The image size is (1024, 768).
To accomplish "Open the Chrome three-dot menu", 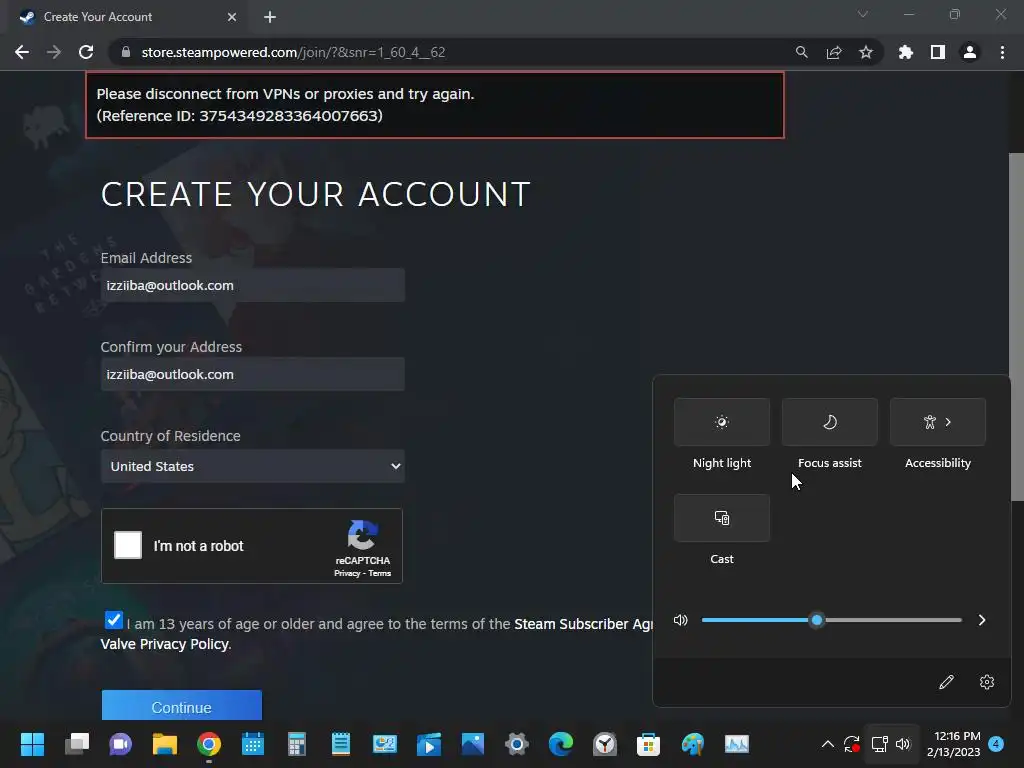I will tap(1002, 52).
